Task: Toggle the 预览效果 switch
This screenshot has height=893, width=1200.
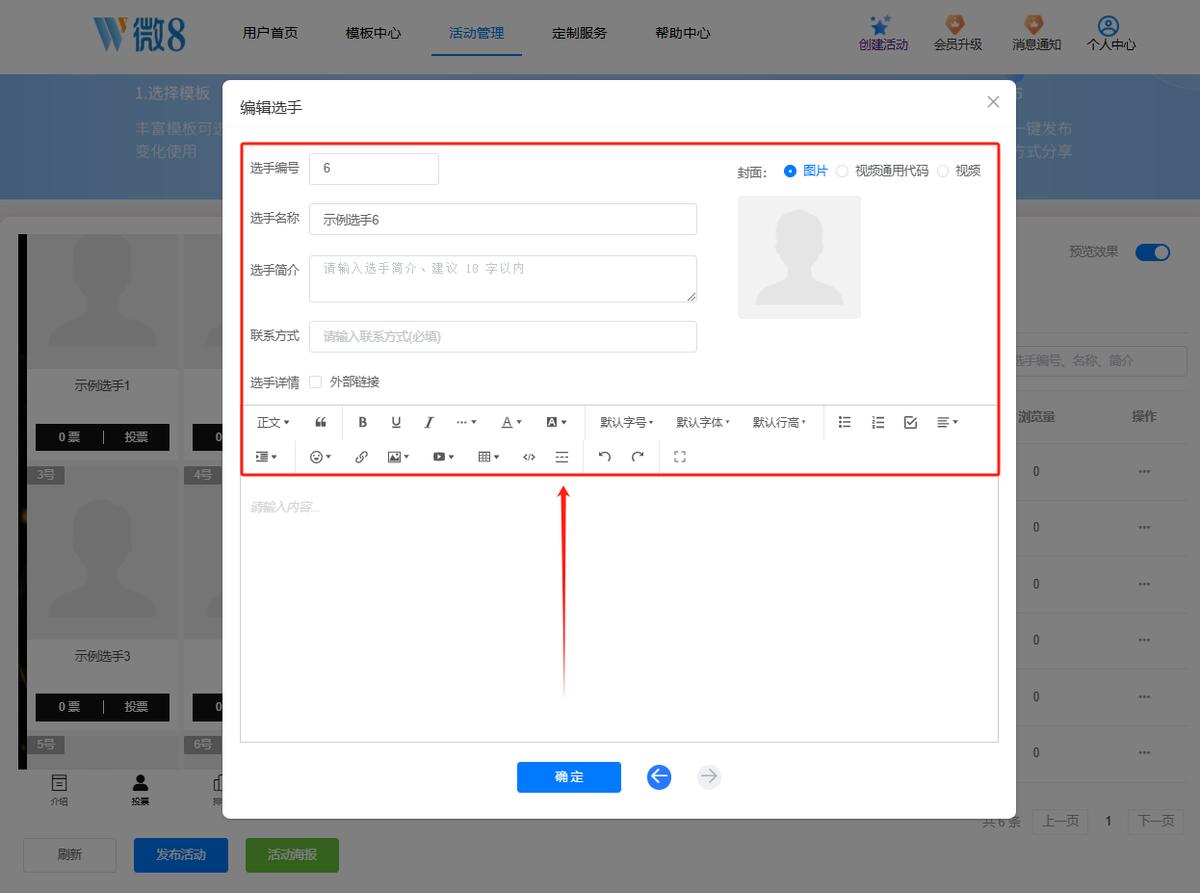Action: tap(1152, 252)
